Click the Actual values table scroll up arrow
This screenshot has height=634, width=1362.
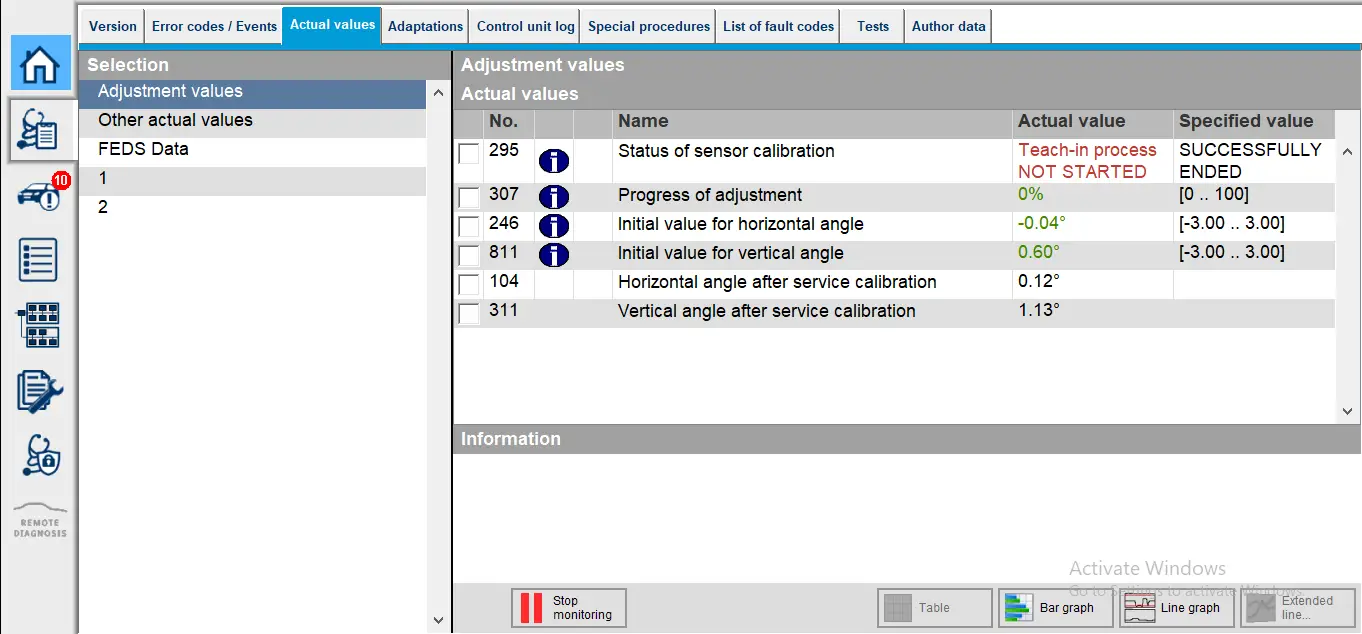click(x=1347, y=152)
